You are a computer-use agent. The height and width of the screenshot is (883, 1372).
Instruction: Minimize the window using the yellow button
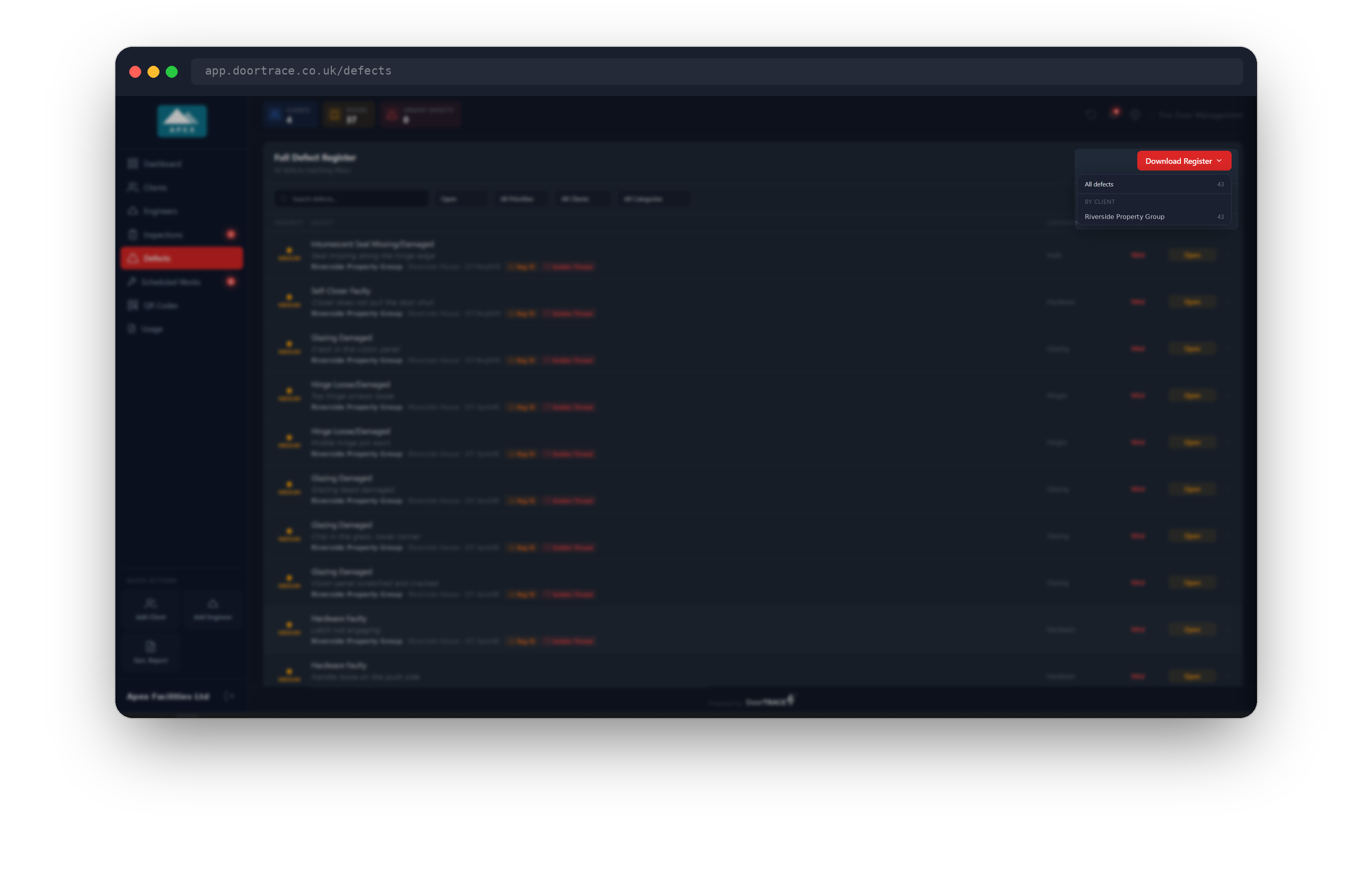click(x=153, y=72)
